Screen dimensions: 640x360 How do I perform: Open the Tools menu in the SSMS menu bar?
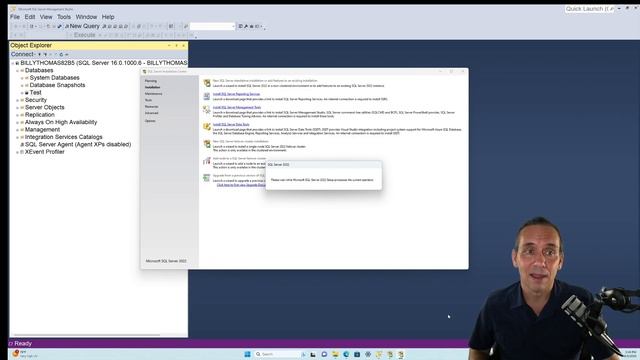pyautogui.click(x=64, y=17)
